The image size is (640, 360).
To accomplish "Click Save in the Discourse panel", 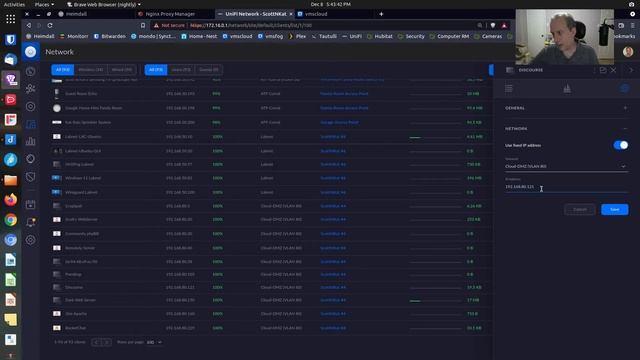I will point(614,209).
